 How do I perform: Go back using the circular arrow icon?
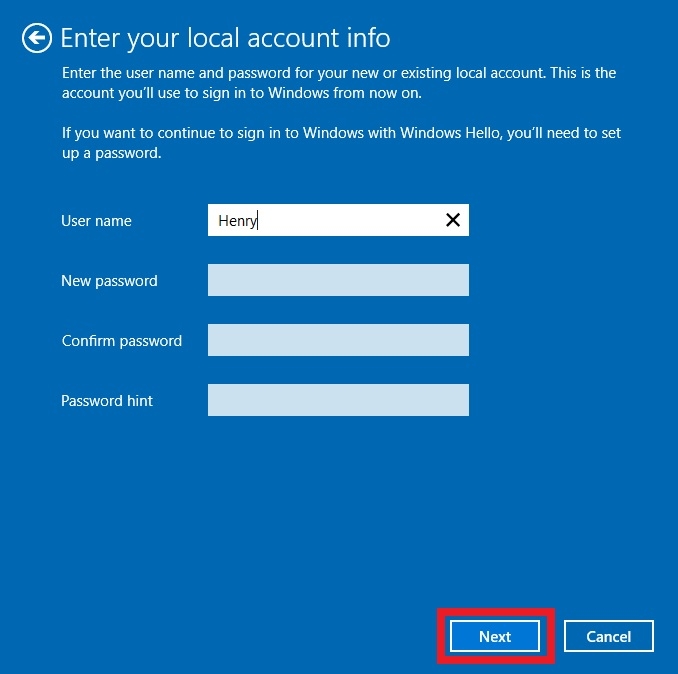(x=37, y=38)
